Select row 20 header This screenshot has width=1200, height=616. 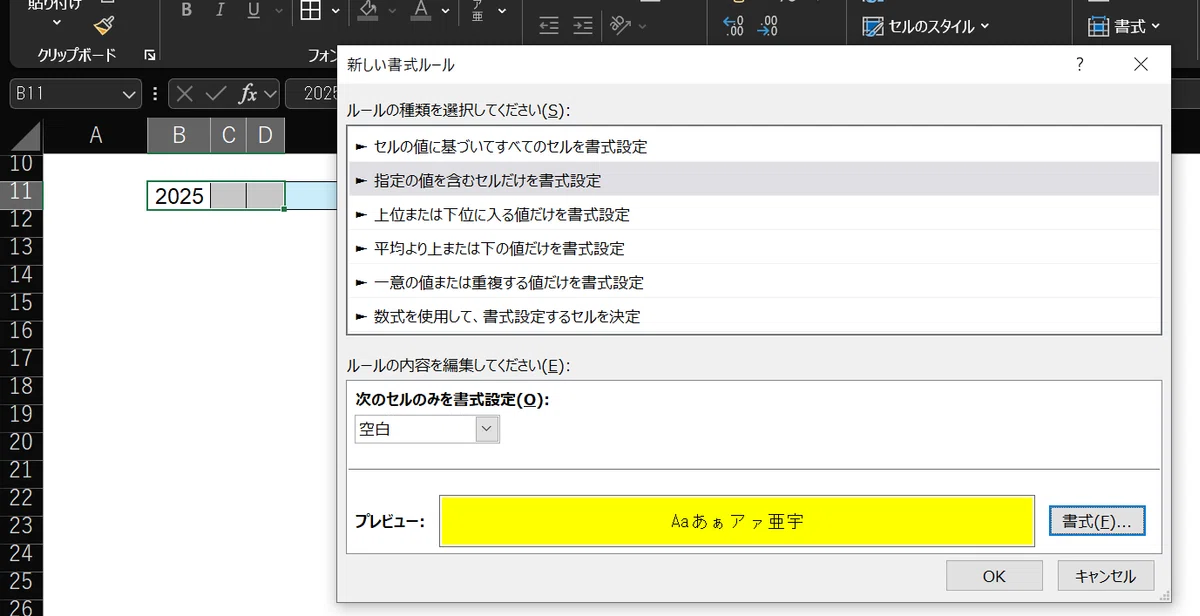pyautogui.click(x=21, y=442)
